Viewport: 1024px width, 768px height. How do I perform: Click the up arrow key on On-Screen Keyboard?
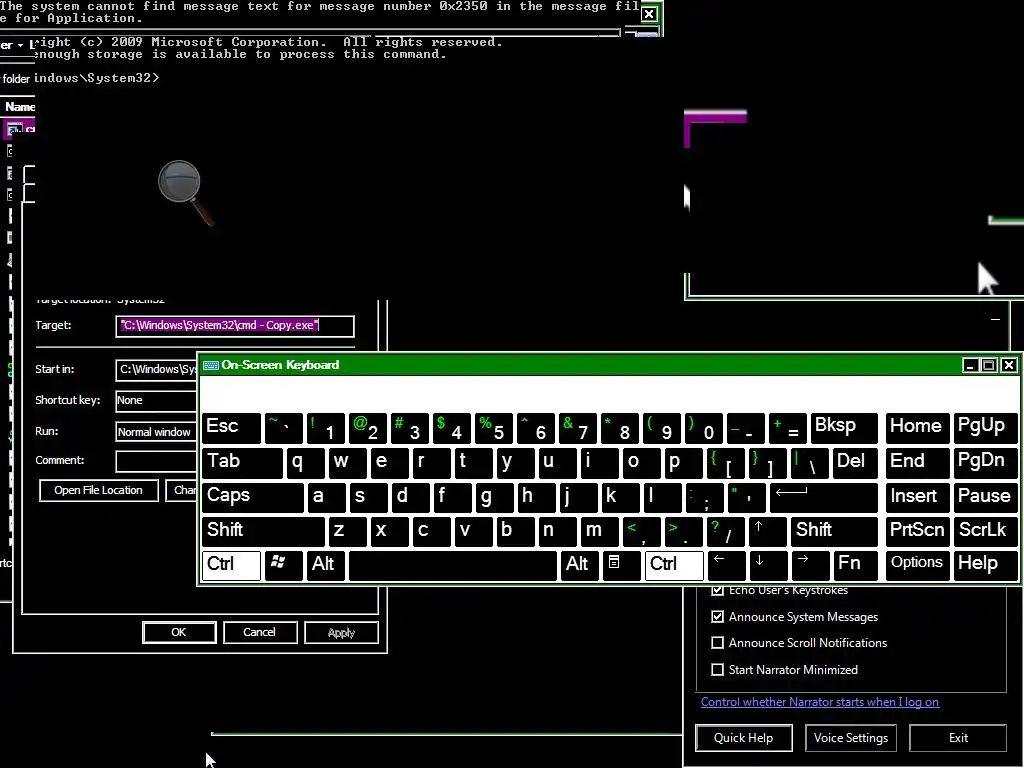(767, 531)
